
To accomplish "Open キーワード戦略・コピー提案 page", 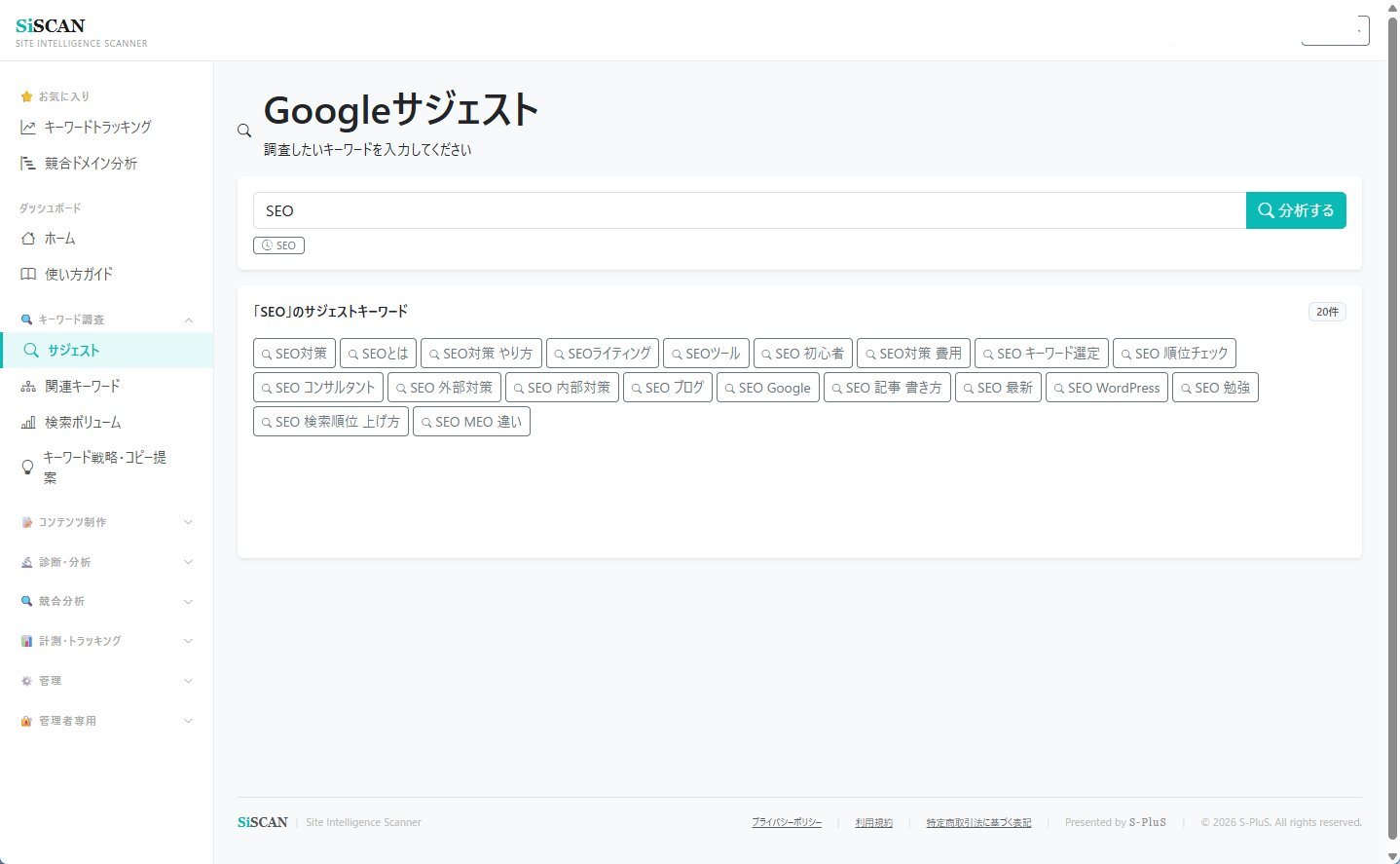I will pyautogui.click(x=106, y=468).
